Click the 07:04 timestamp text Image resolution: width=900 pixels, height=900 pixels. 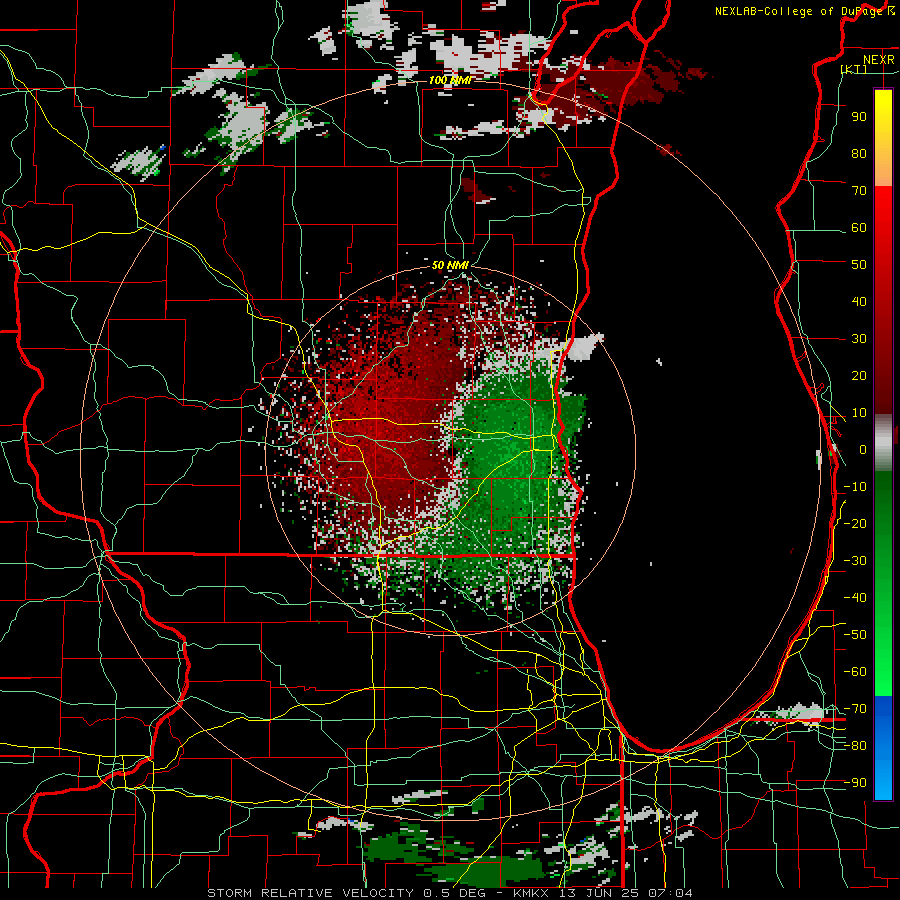(x=668, y=893)
